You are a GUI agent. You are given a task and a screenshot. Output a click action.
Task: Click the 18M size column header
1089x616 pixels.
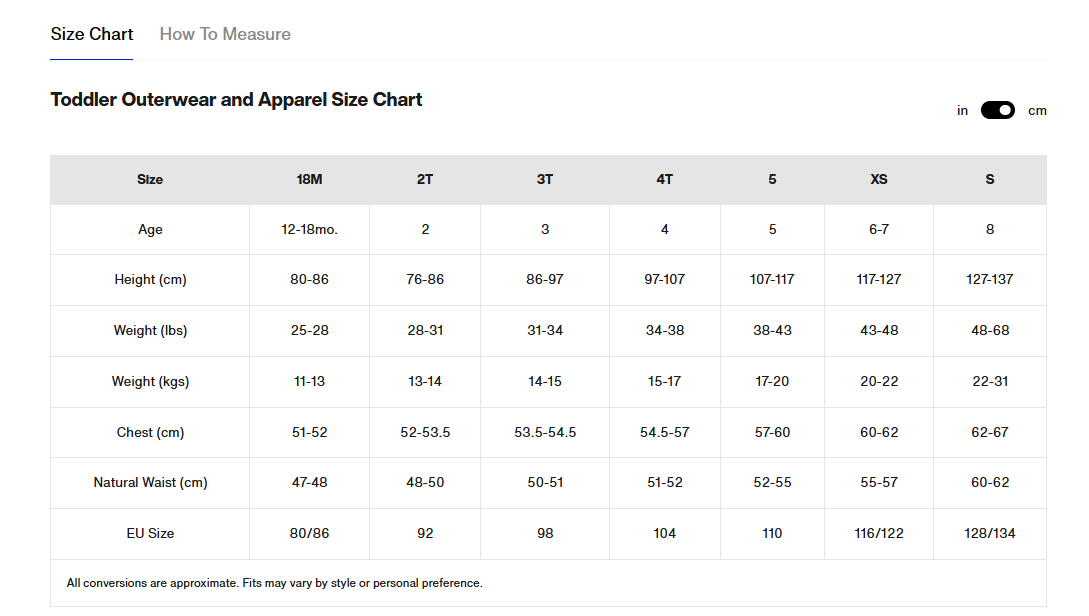coord(309,180)
